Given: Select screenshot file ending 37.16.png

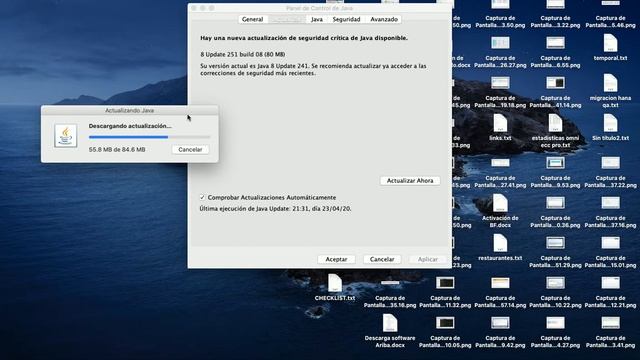Looking at the screenshot, I should 610,203.
